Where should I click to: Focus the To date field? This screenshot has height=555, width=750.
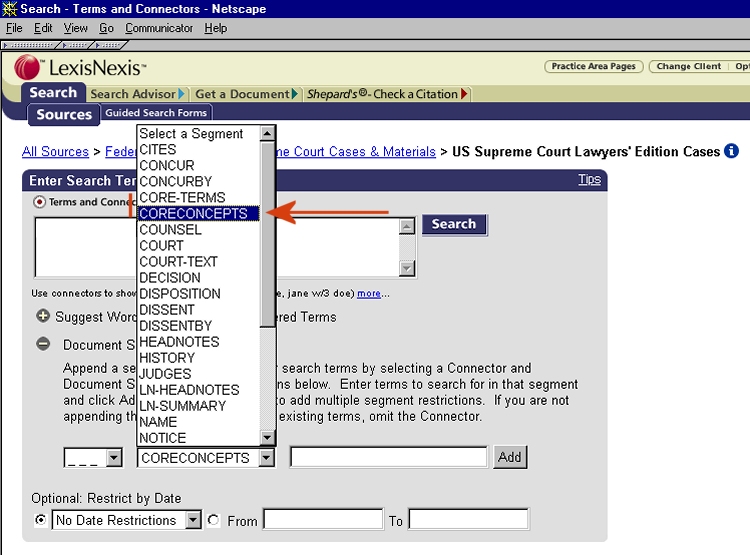468,519
